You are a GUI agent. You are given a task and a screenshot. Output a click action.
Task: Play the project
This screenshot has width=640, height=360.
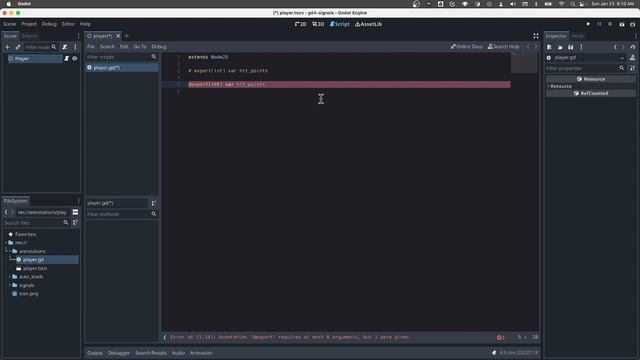588,24
